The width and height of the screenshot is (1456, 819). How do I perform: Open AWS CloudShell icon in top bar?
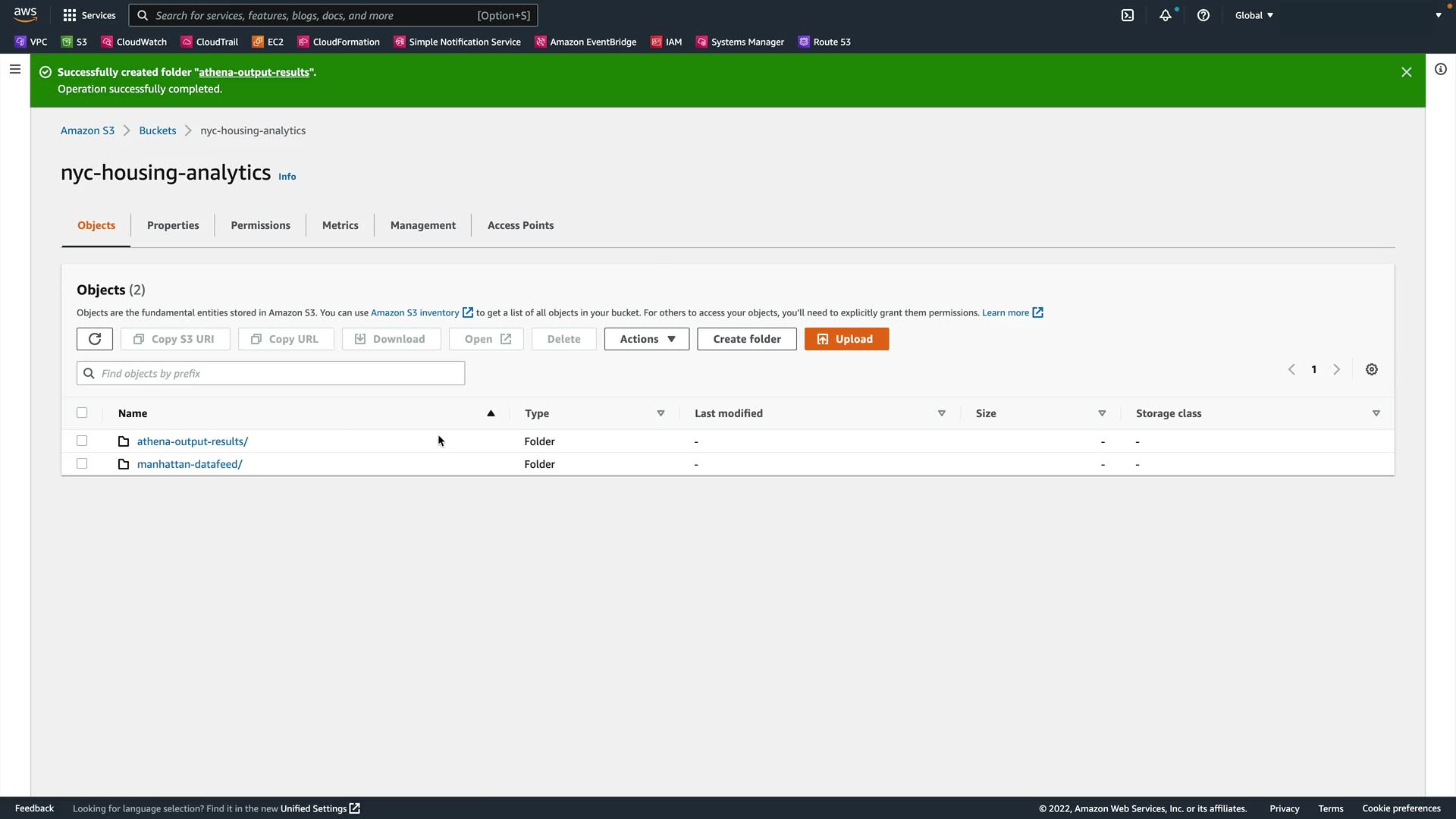(1128, 15)
